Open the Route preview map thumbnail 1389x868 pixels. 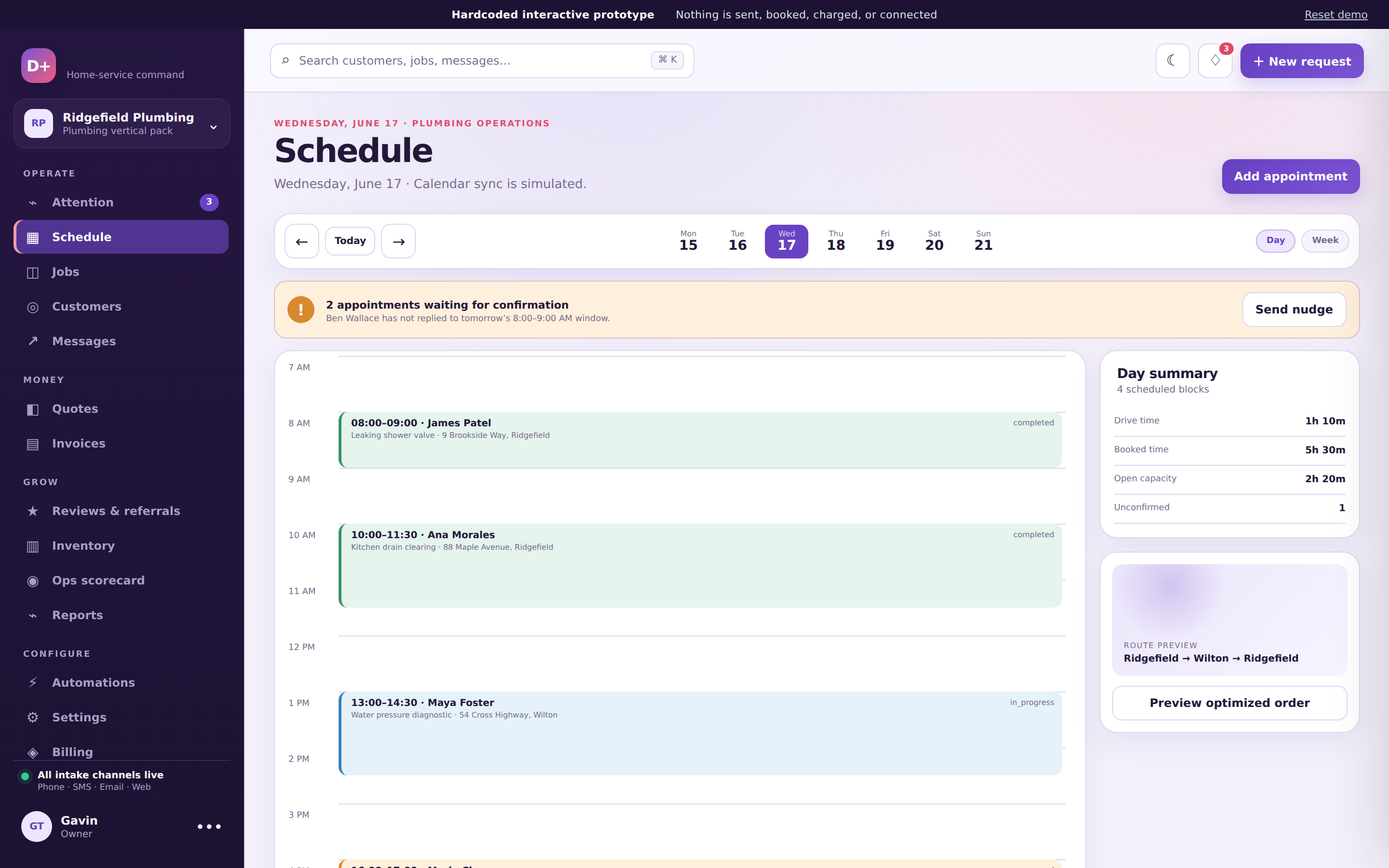point(1229,620)
